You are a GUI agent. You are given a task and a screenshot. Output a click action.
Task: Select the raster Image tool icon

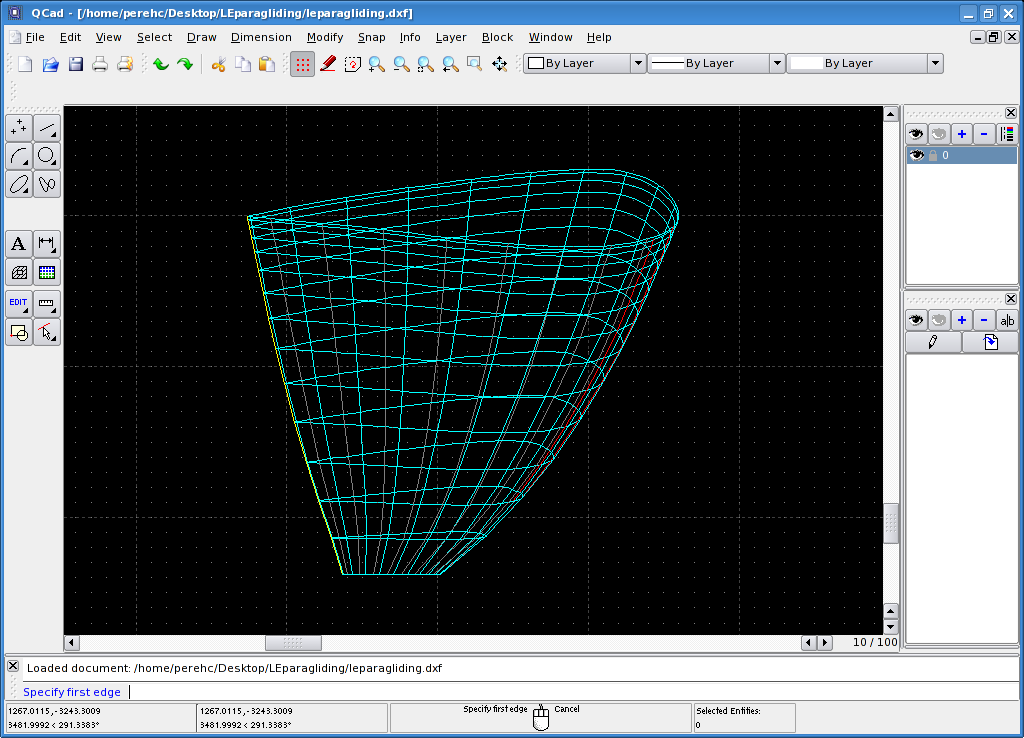click(47, 272)
